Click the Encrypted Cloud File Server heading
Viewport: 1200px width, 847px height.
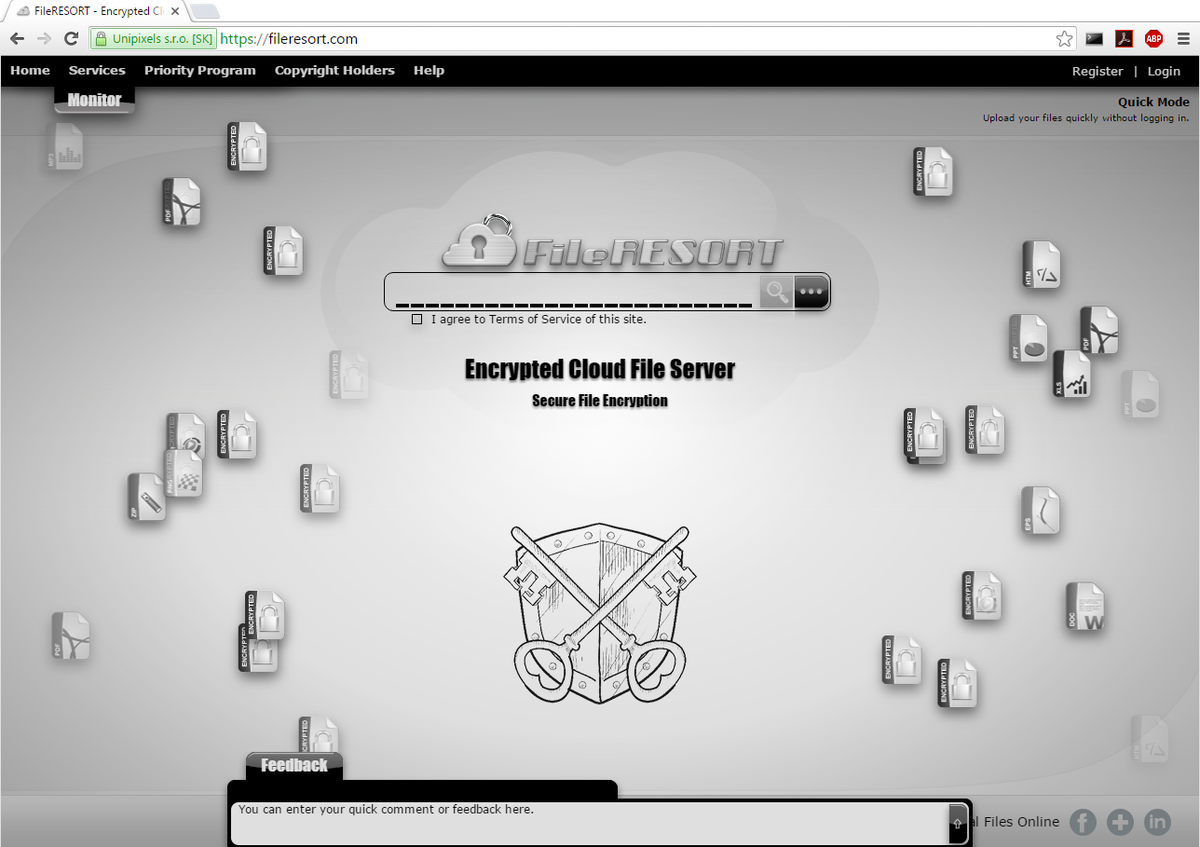coord(600,369)
